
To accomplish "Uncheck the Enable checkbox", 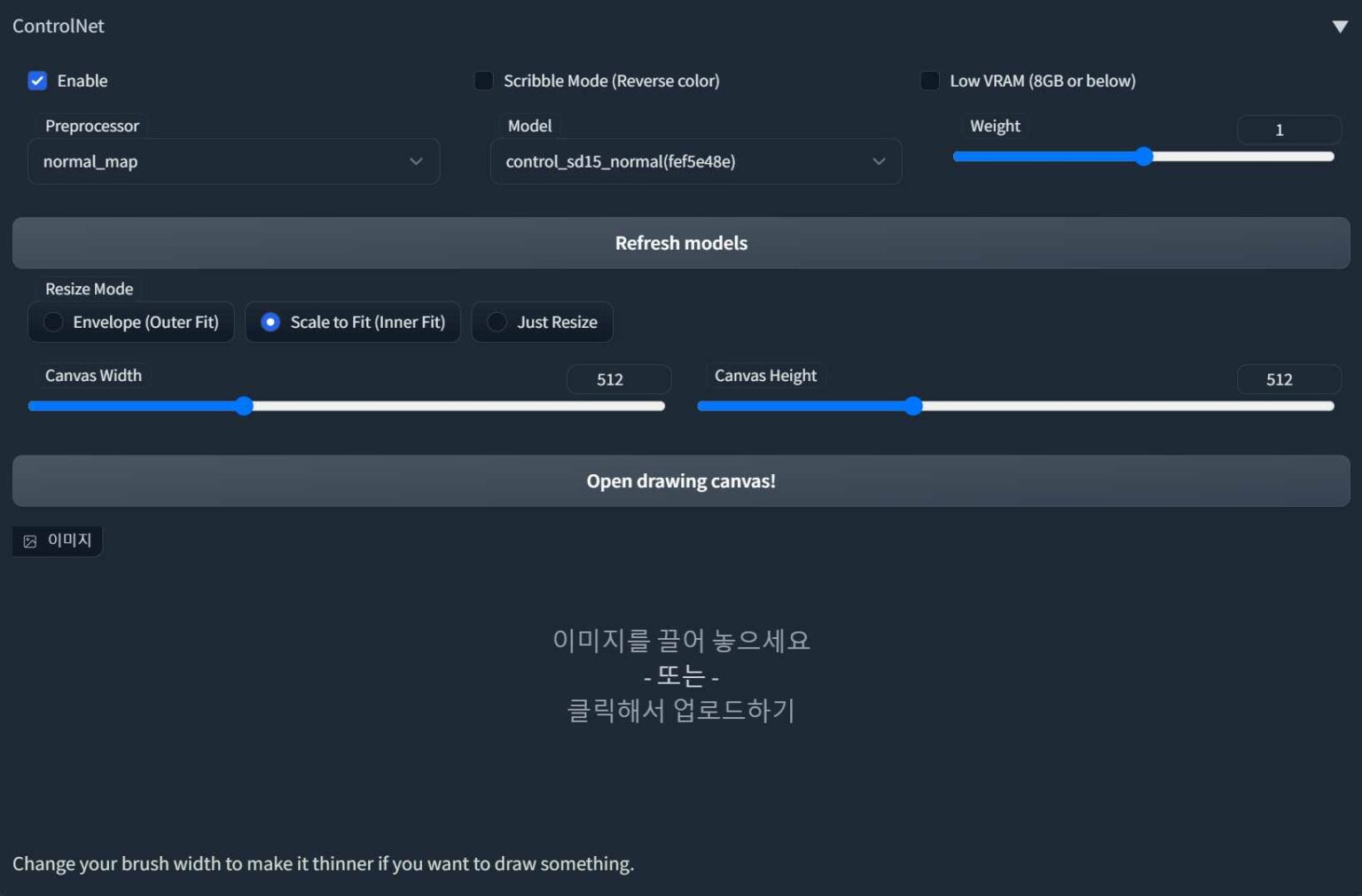I will (37, 81).
